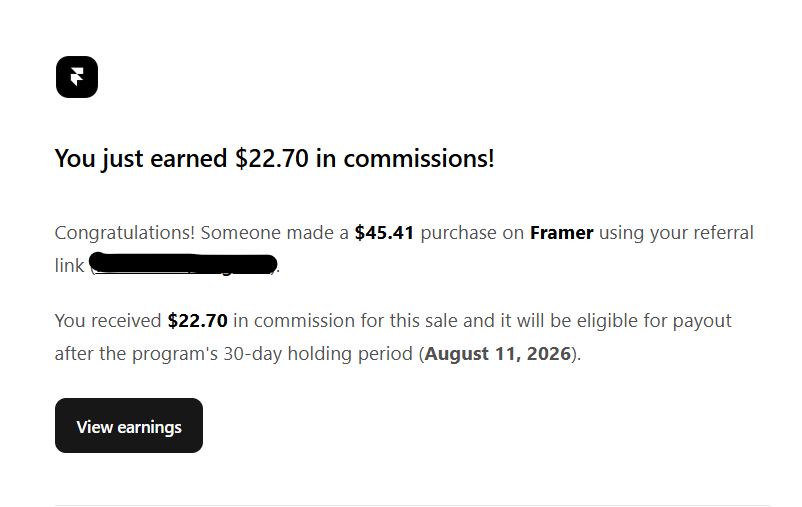Click the words You received
This screenshot has height=507, width=802.
(x=108, y=321)
